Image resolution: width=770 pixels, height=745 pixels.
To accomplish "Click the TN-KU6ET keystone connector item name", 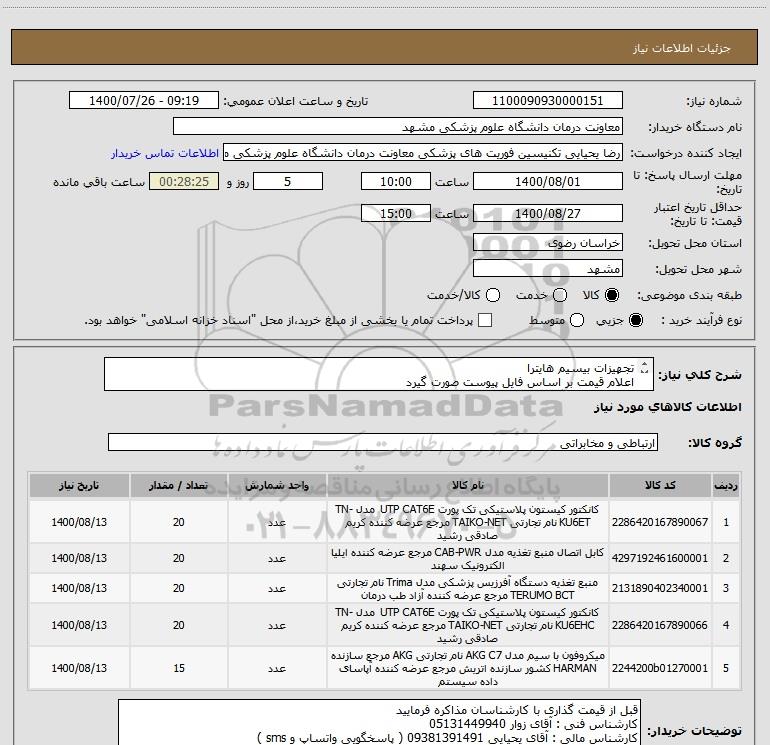I will 468,522.
